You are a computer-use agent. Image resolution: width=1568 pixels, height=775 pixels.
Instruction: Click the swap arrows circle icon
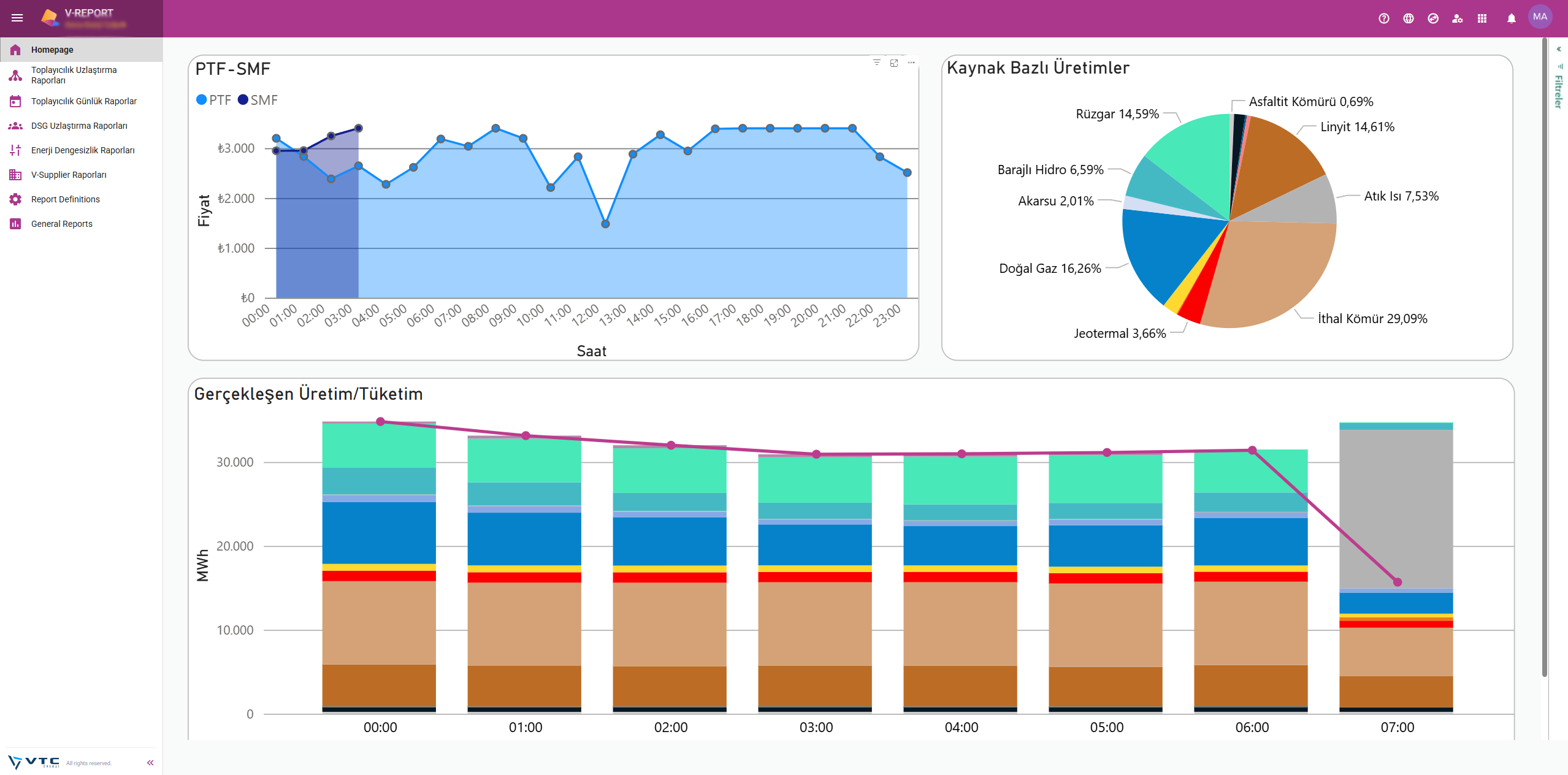point(1432,18)
